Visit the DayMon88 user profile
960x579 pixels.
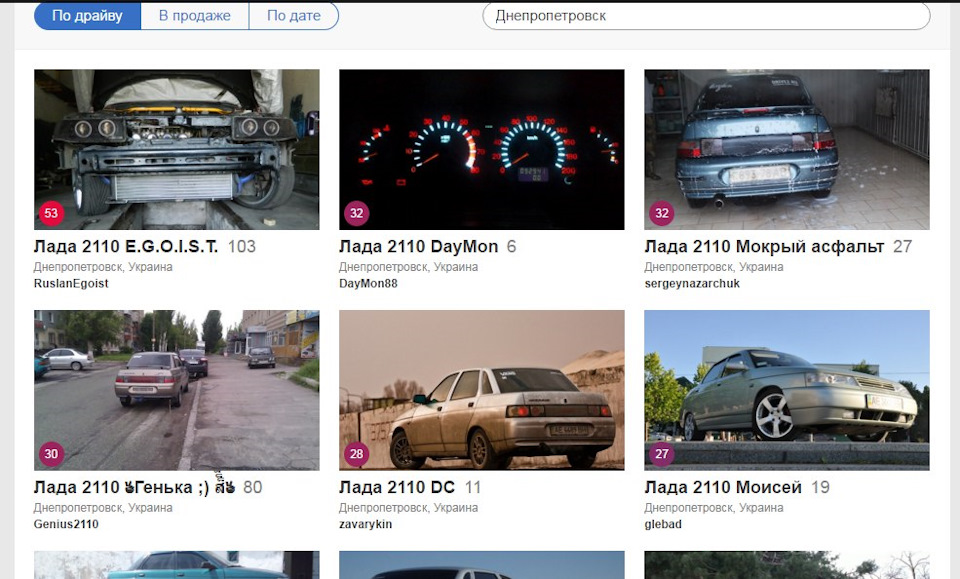[368, 283]
